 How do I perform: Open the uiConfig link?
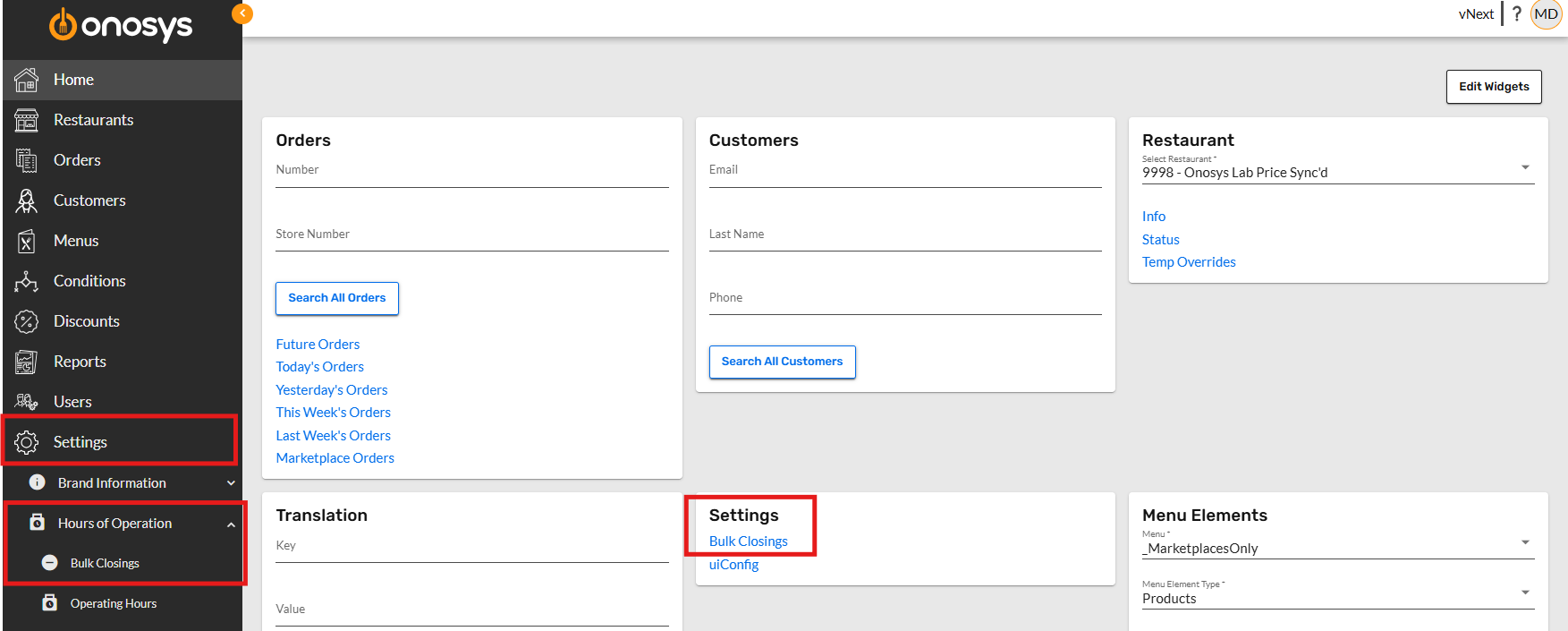[x=733, y=565]
